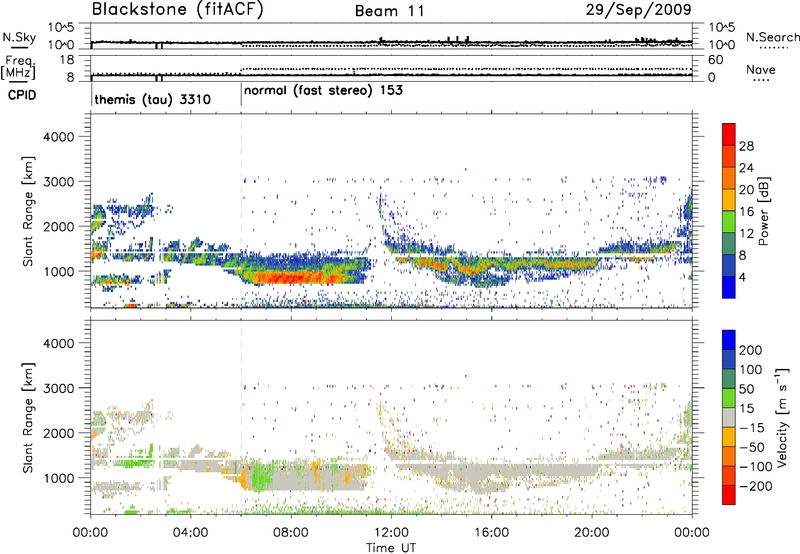Click the '3000' tick in the power panel
800x554 pixels.
pyautogui.click(x=58, y=182)
